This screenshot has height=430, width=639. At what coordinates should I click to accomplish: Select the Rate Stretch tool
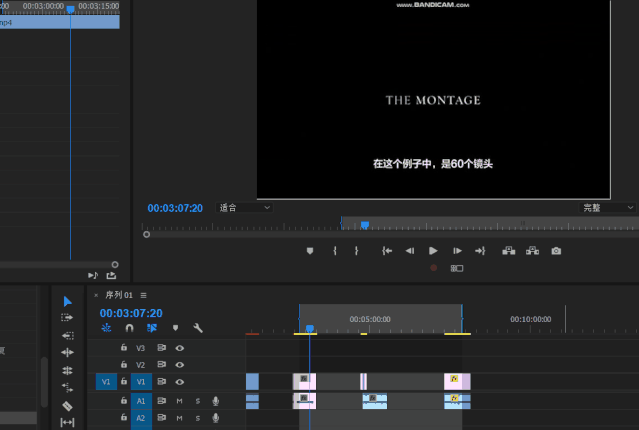pyautogui.click(x=67, y=388)
